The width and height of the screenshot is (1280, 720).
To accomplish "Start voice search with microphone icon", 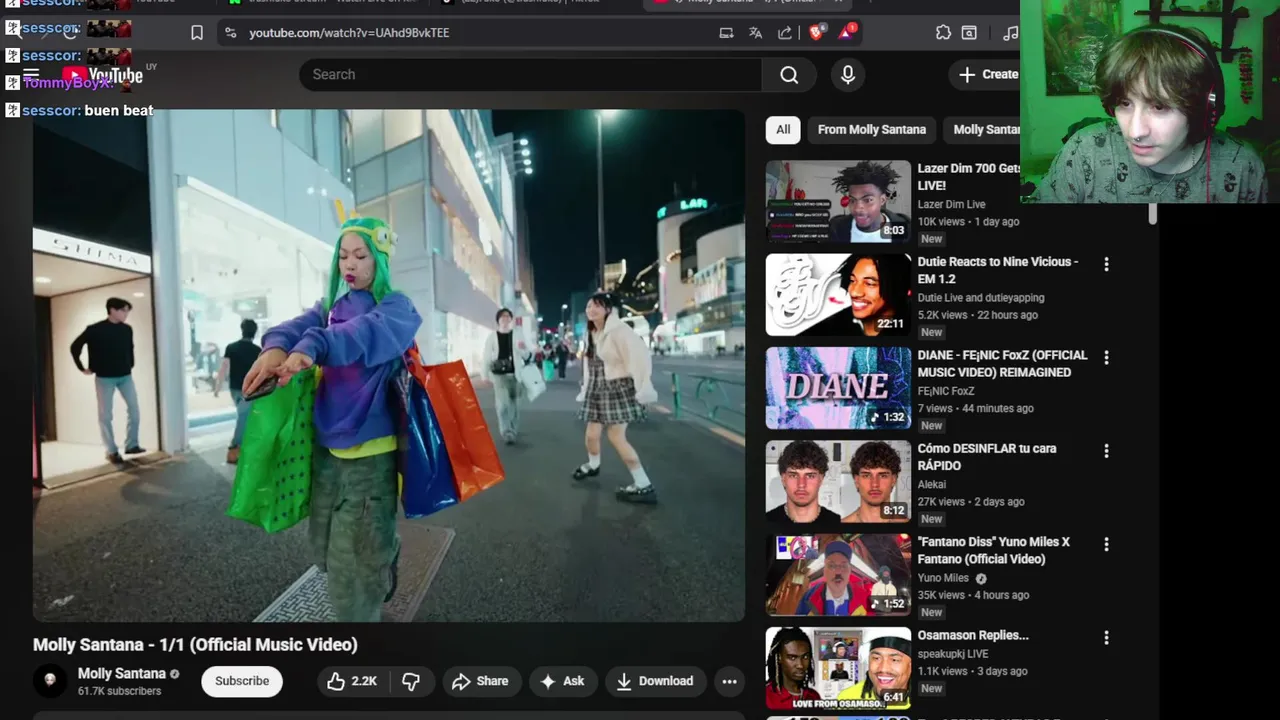I will (848, 75).
